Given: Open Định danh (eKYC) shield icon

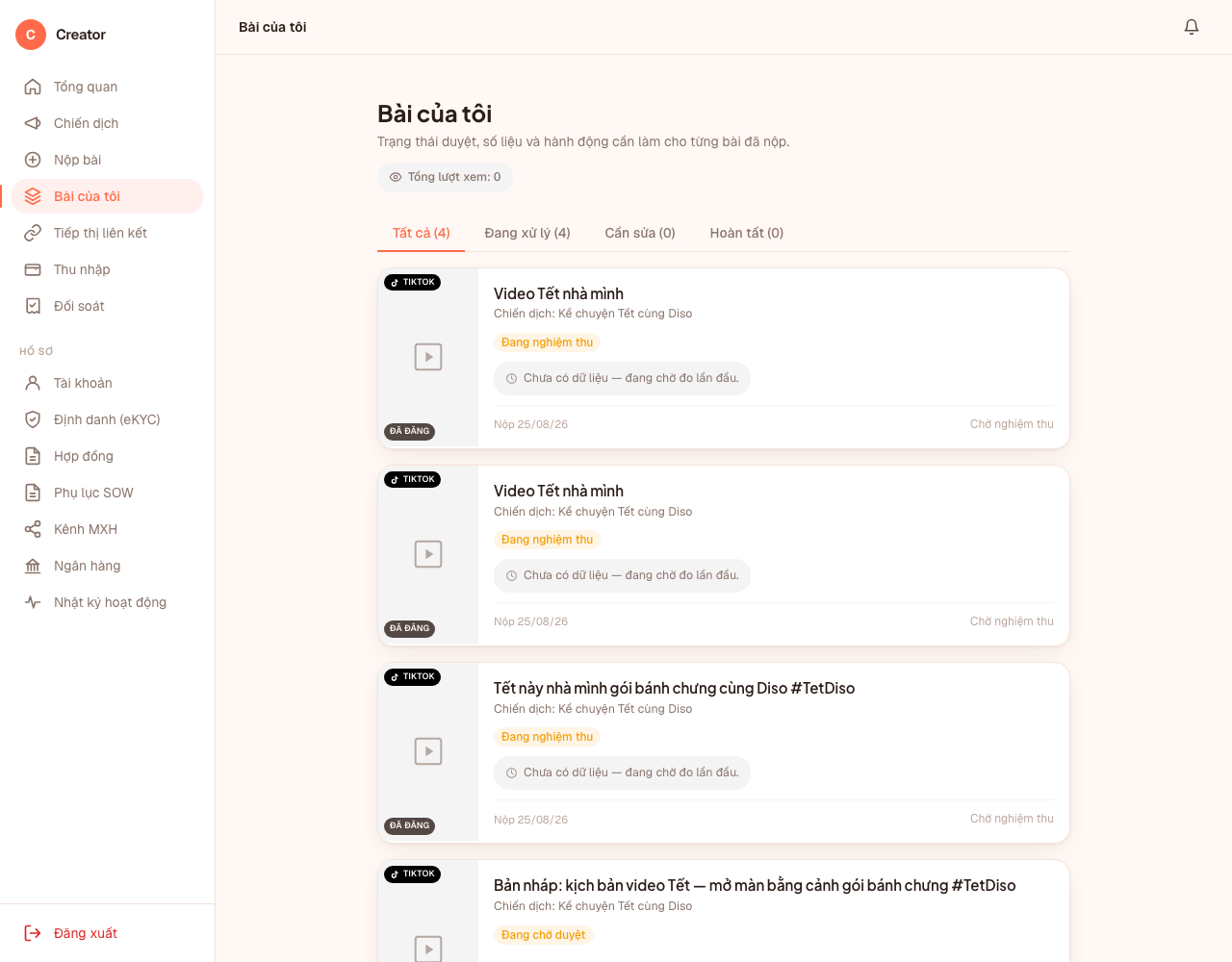Looking at the screenshot, I should coord(33,419).
